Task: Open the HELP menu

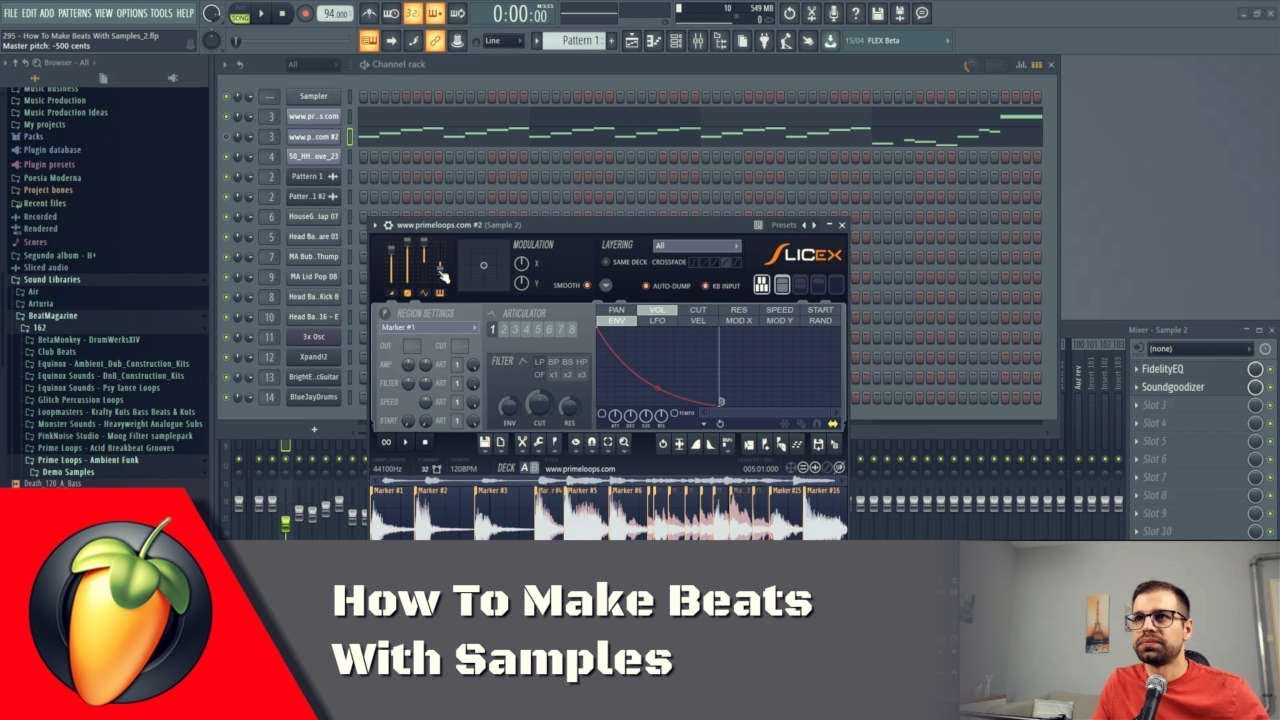Action: [186, 13]
